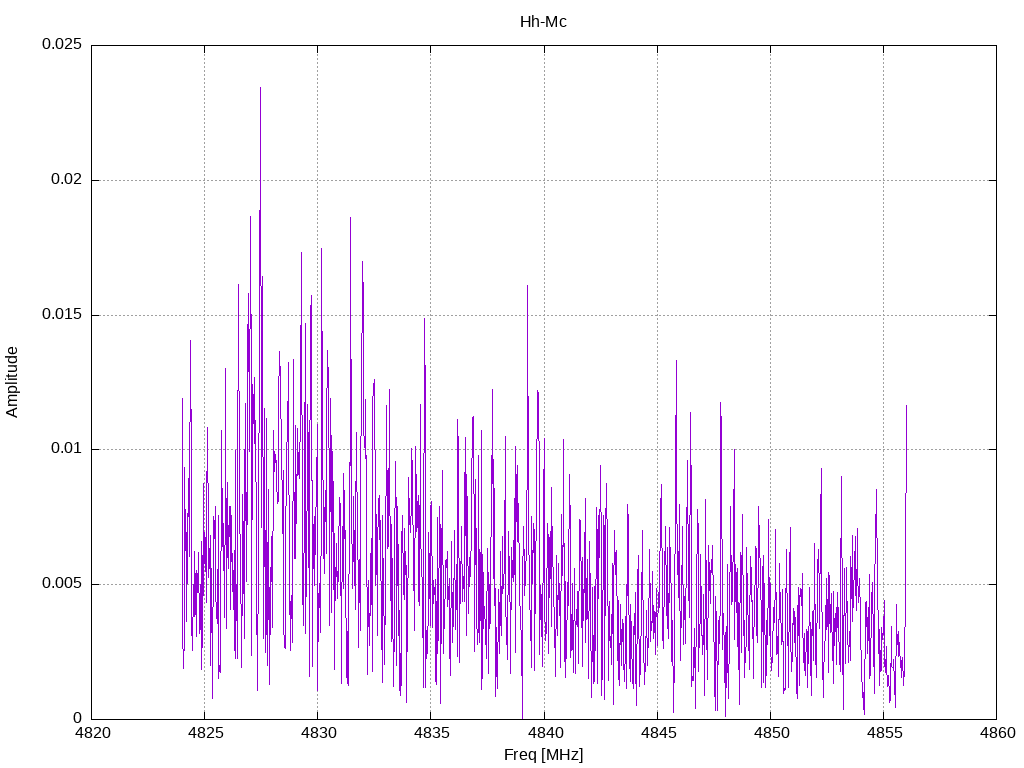Click the y-axis tick label 0.015
The height and width of the screenshot is (768, 1024).
click(62, 314)
